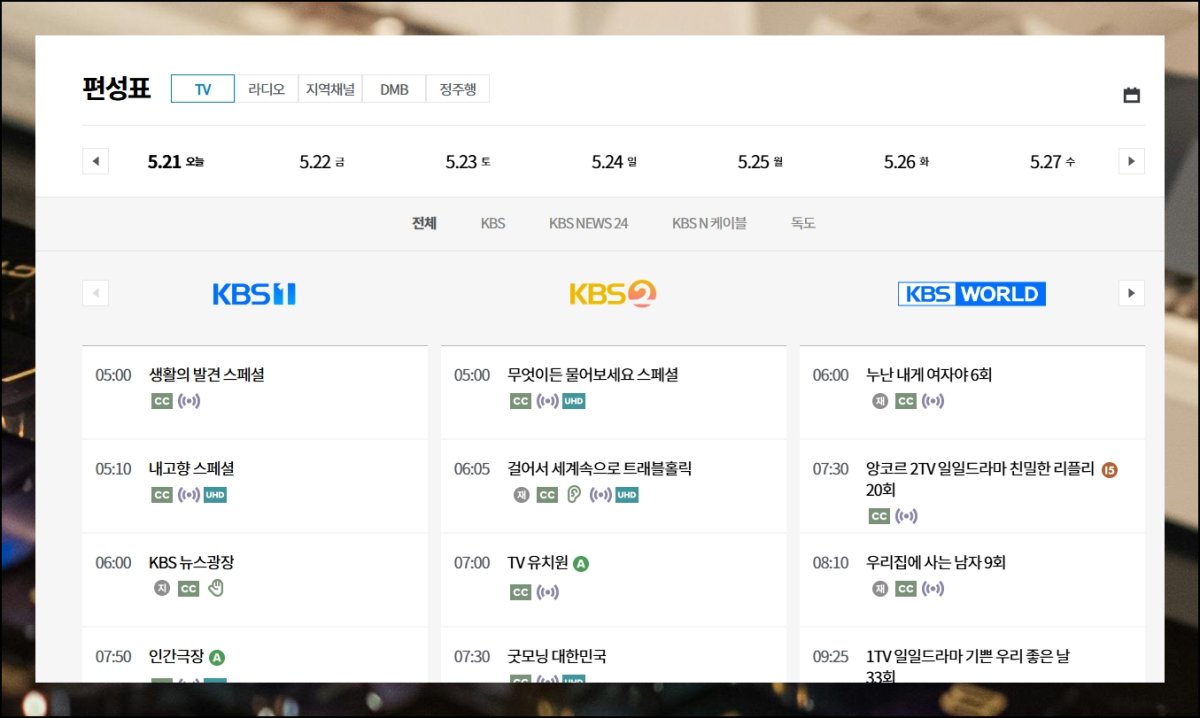Open program 내고향 스페셜
This screenshot has width=1200, height=718.
point(191,469)
